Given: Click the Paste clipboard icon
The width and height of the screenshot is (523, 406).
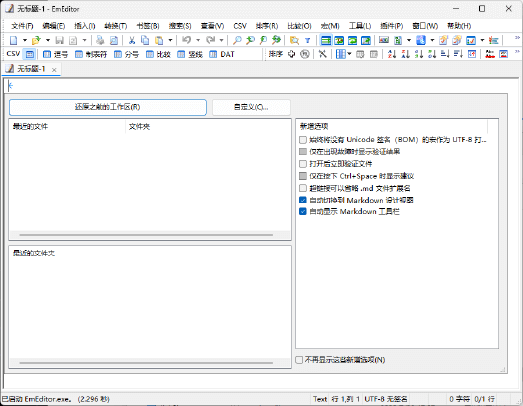Looking at the screenshot, I should pos(159,40).
